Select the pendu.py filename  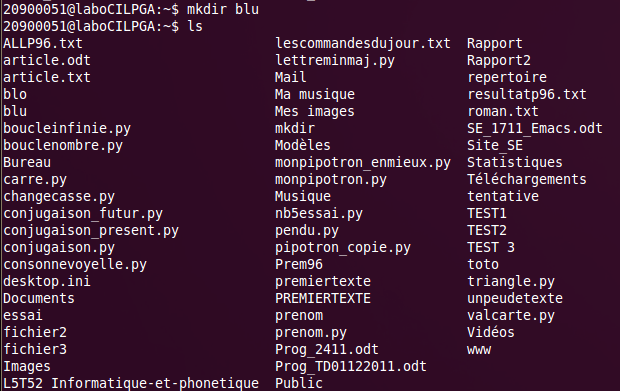click(307, 230)
